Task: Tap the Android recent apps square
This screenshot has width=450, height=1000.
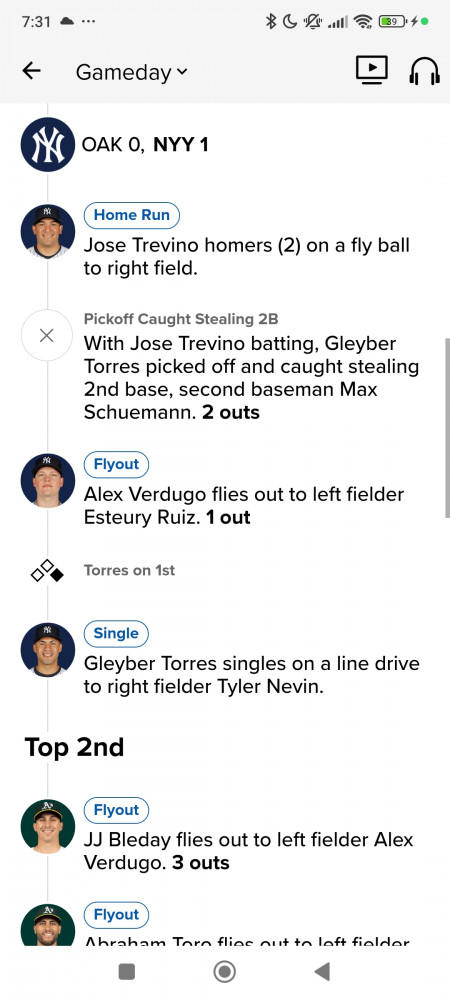Action: (x=127, y=971)
